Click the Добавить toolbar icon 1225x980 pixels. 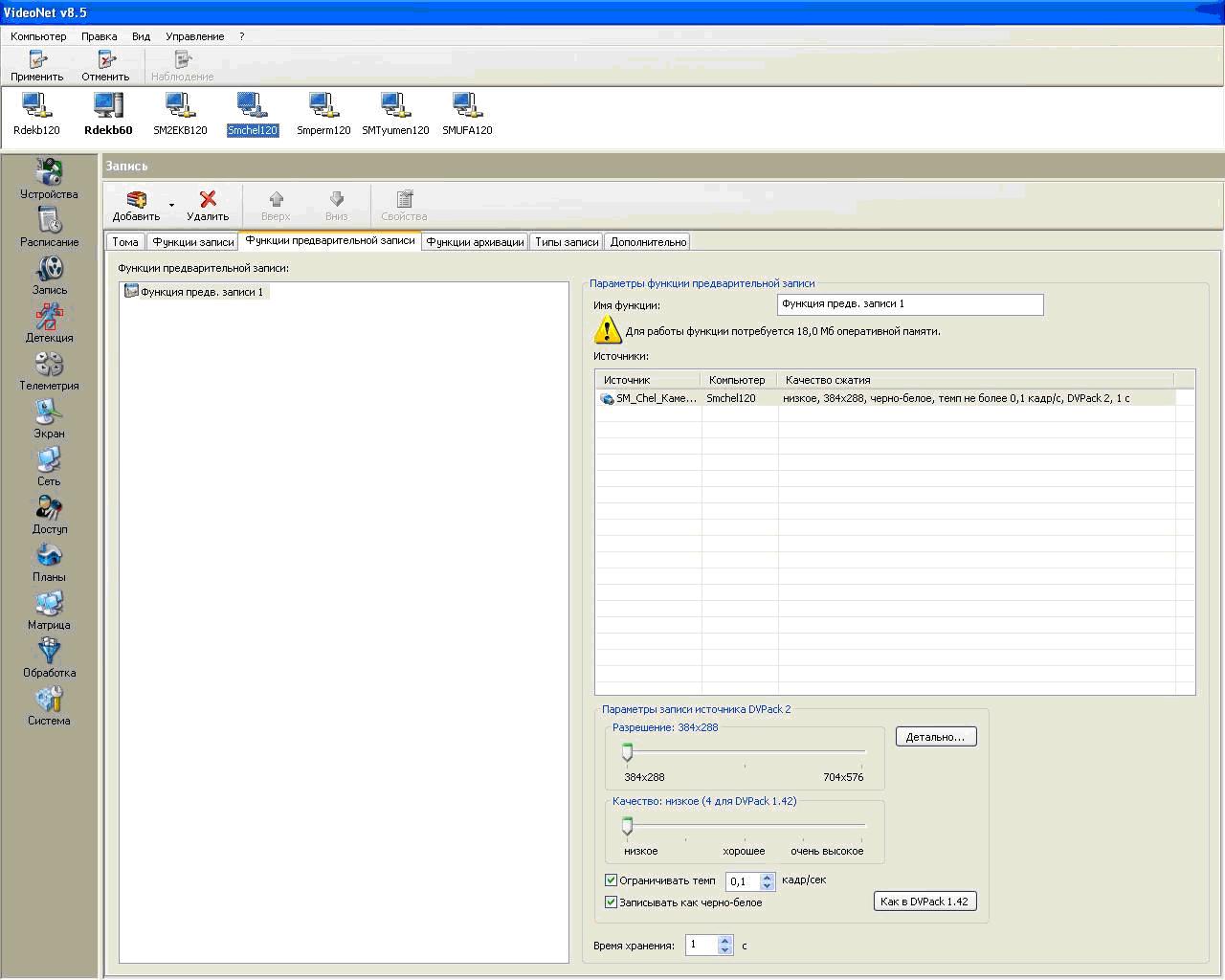[x=136, y=199]
